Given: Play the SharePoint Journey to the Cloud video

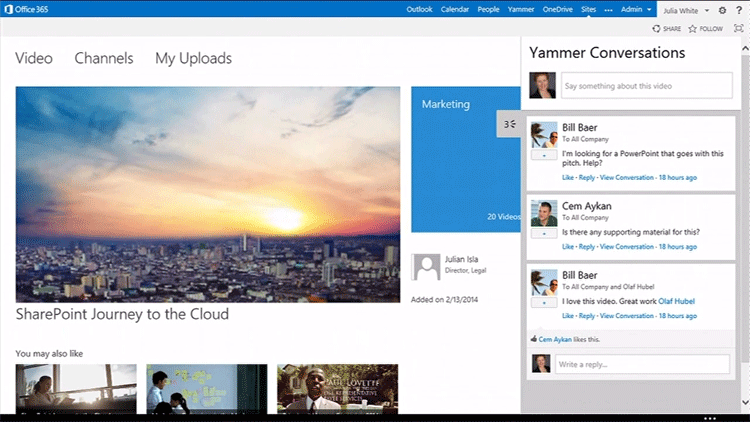Looking at the screenshot, I should [207, 194].
